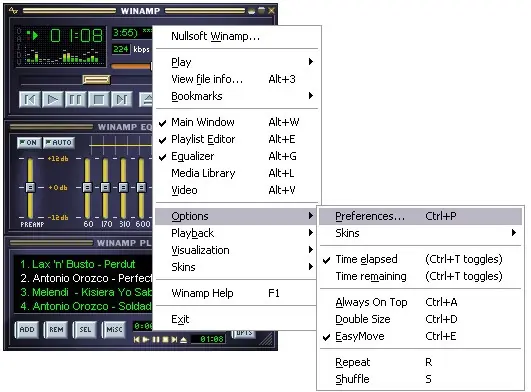
Task: Click the mini stop button in playlist editor
Action: 165,339
